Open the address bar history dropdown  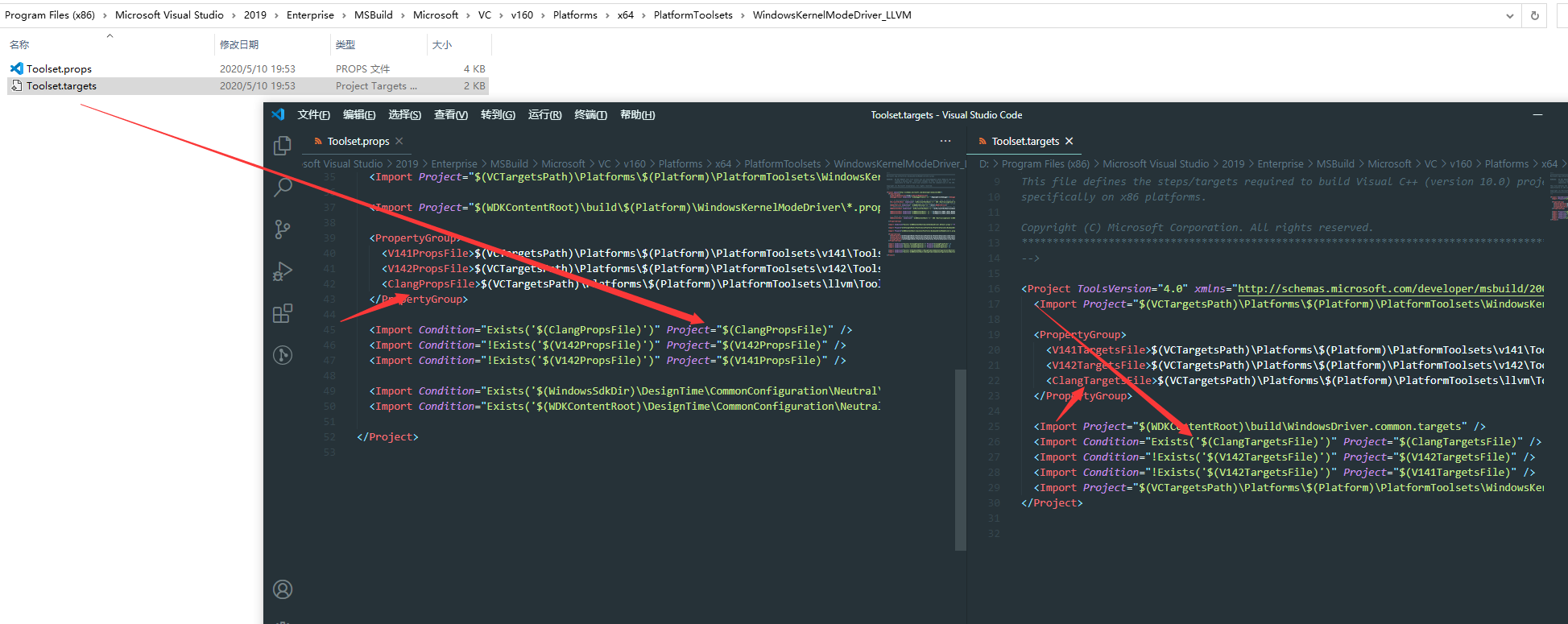click(x=1510, y=15)
